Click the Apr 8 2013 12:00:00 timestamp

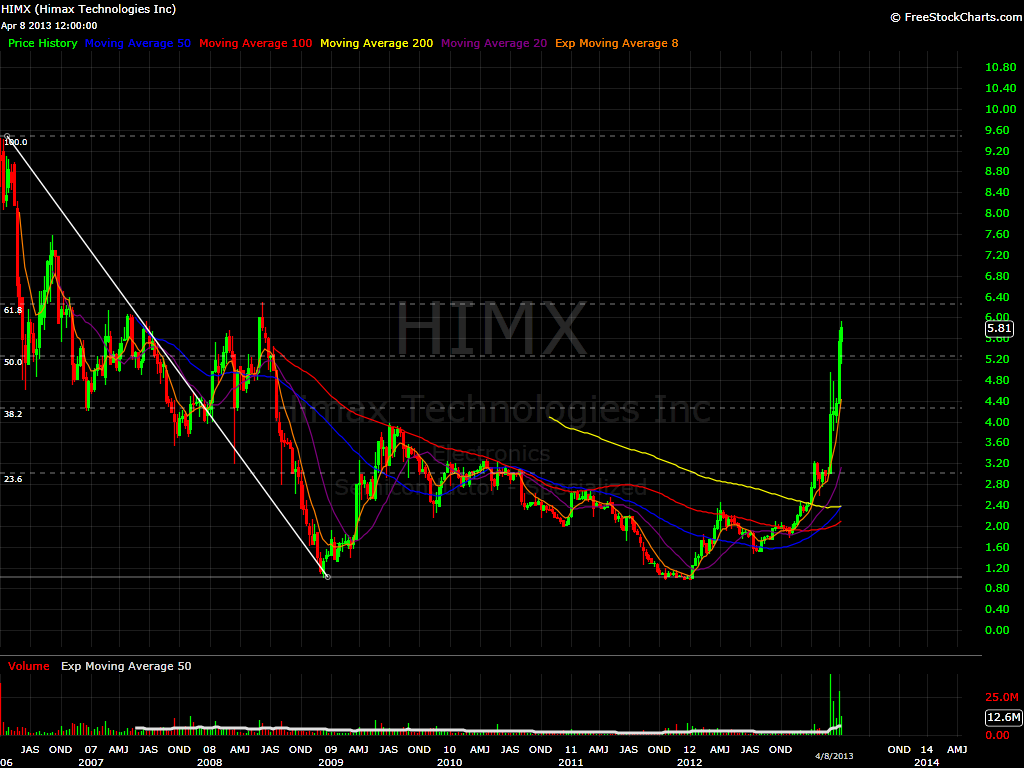pyautogui.click(x=49, y=26)
